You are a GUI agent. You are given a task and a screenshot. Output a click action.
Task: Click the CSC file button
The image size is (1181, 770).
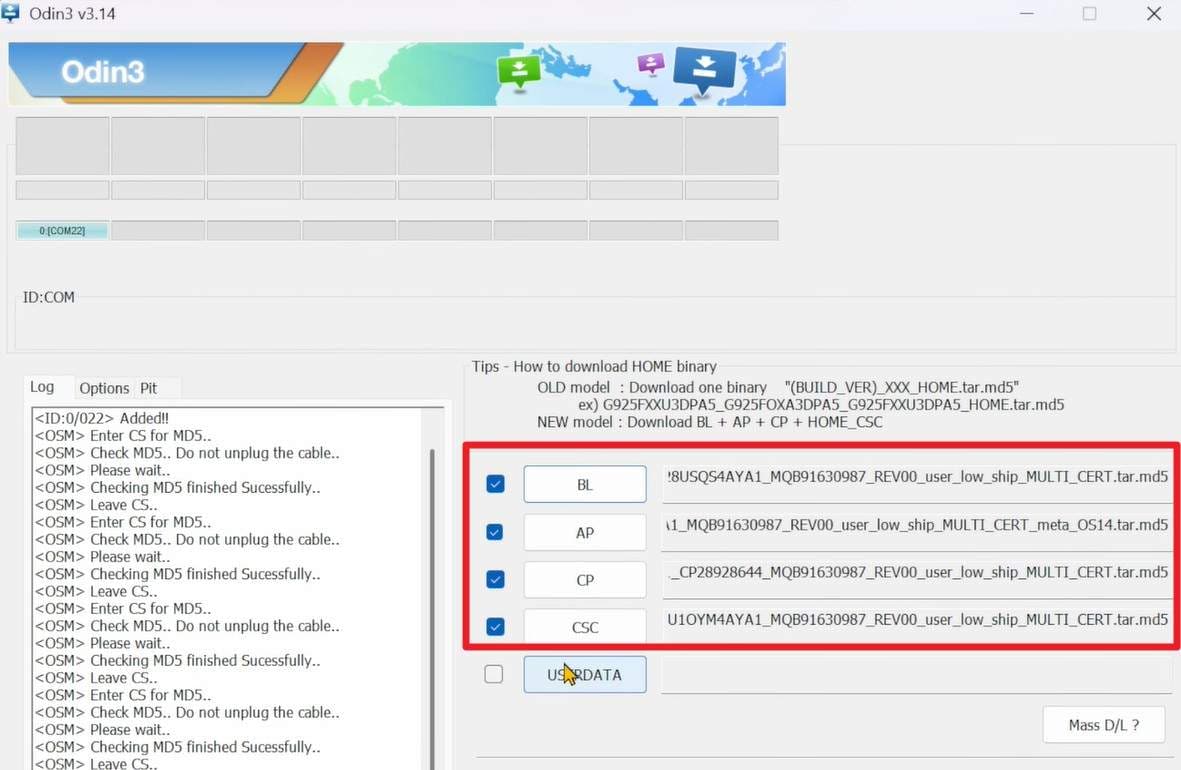584,627
